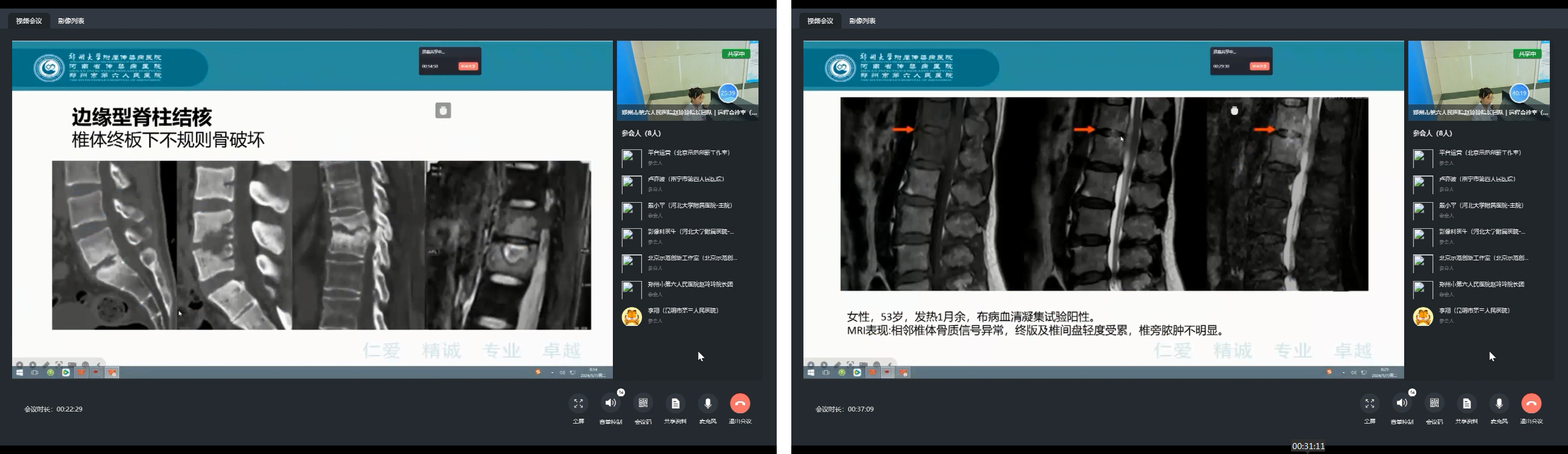Click the green 共享中 badge in left window

736,54
